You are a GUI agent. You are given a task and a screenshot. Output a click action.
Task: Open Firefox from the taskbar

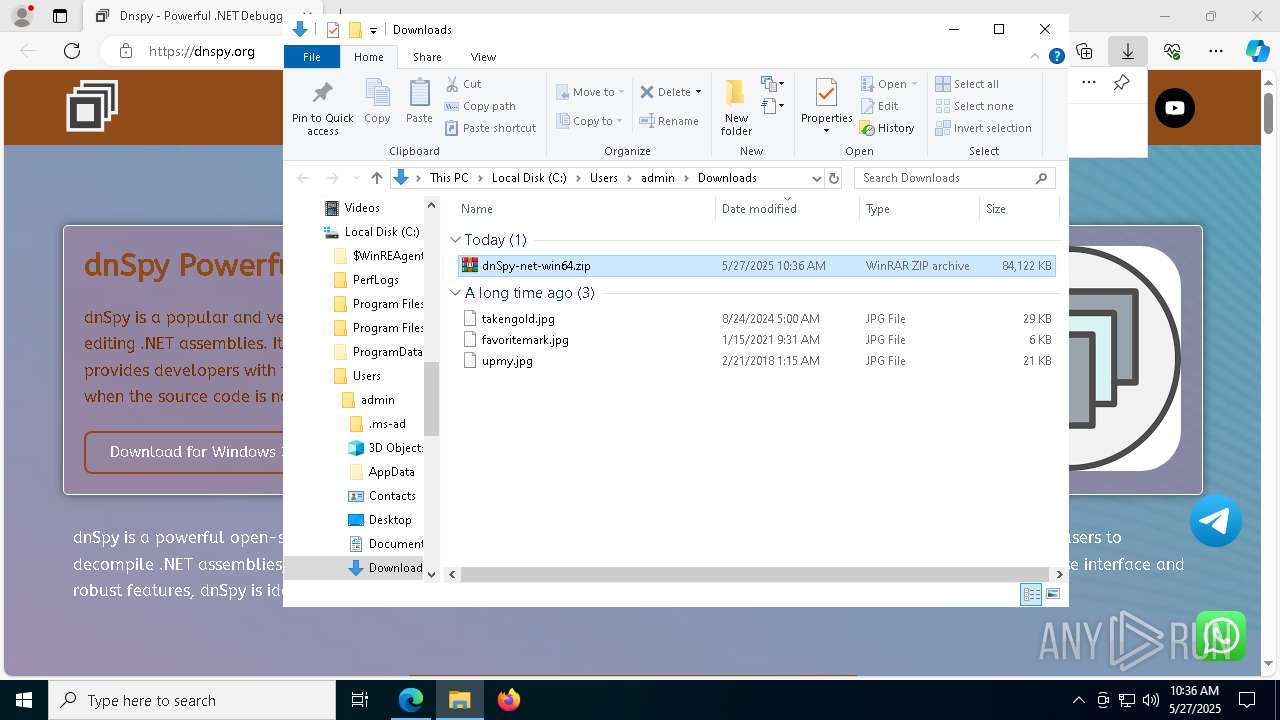509,700
